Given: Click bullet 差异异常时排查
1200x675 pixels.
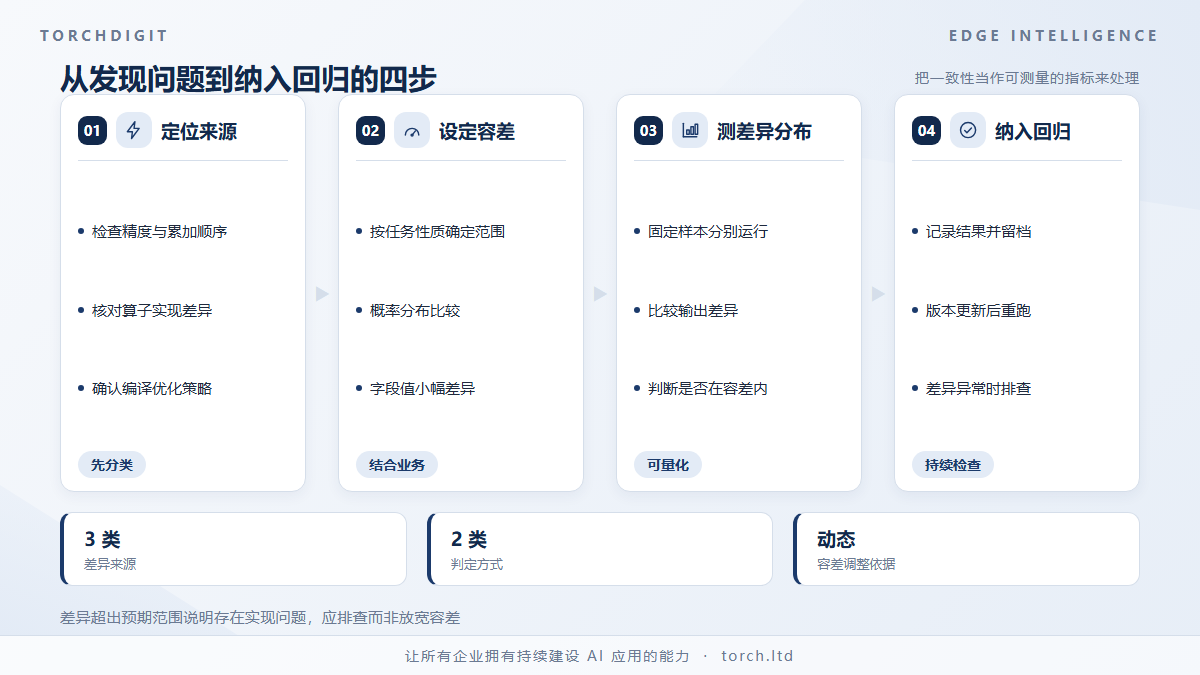Looking at the screenshot, I should (x=979, y=388).
